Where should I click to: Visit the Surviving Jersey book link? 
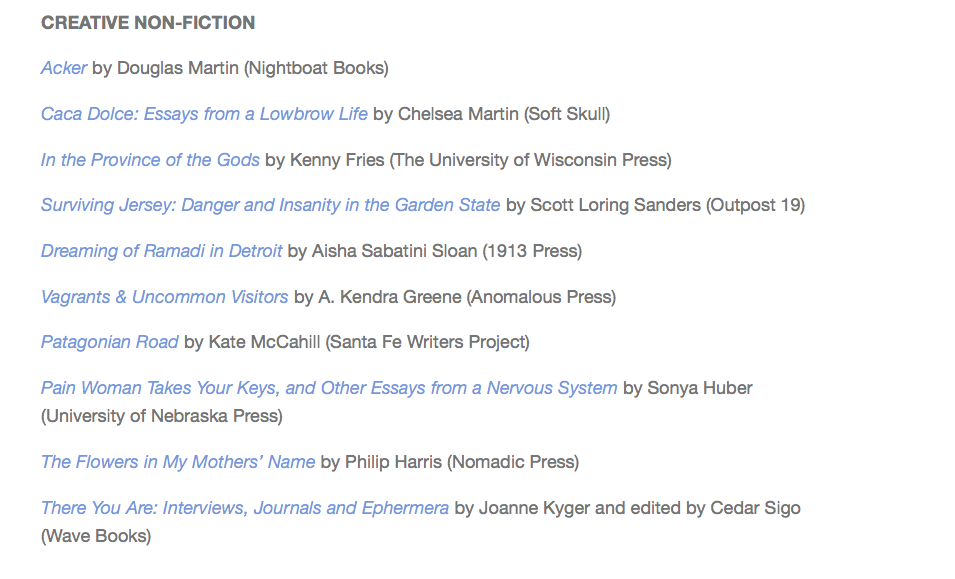point(270,205)
